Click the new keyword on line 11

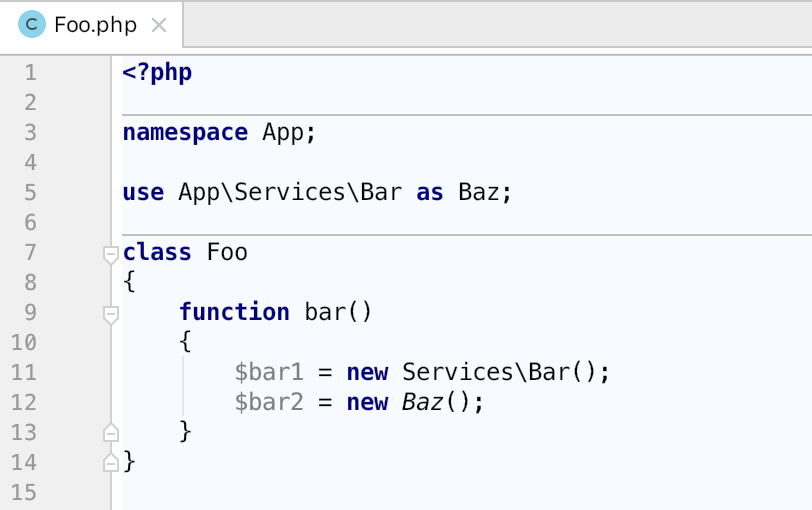(368, 373)
